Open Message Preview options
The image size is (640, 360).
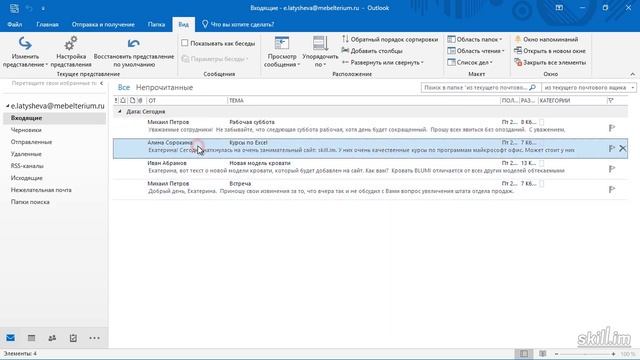pos(282,52)
